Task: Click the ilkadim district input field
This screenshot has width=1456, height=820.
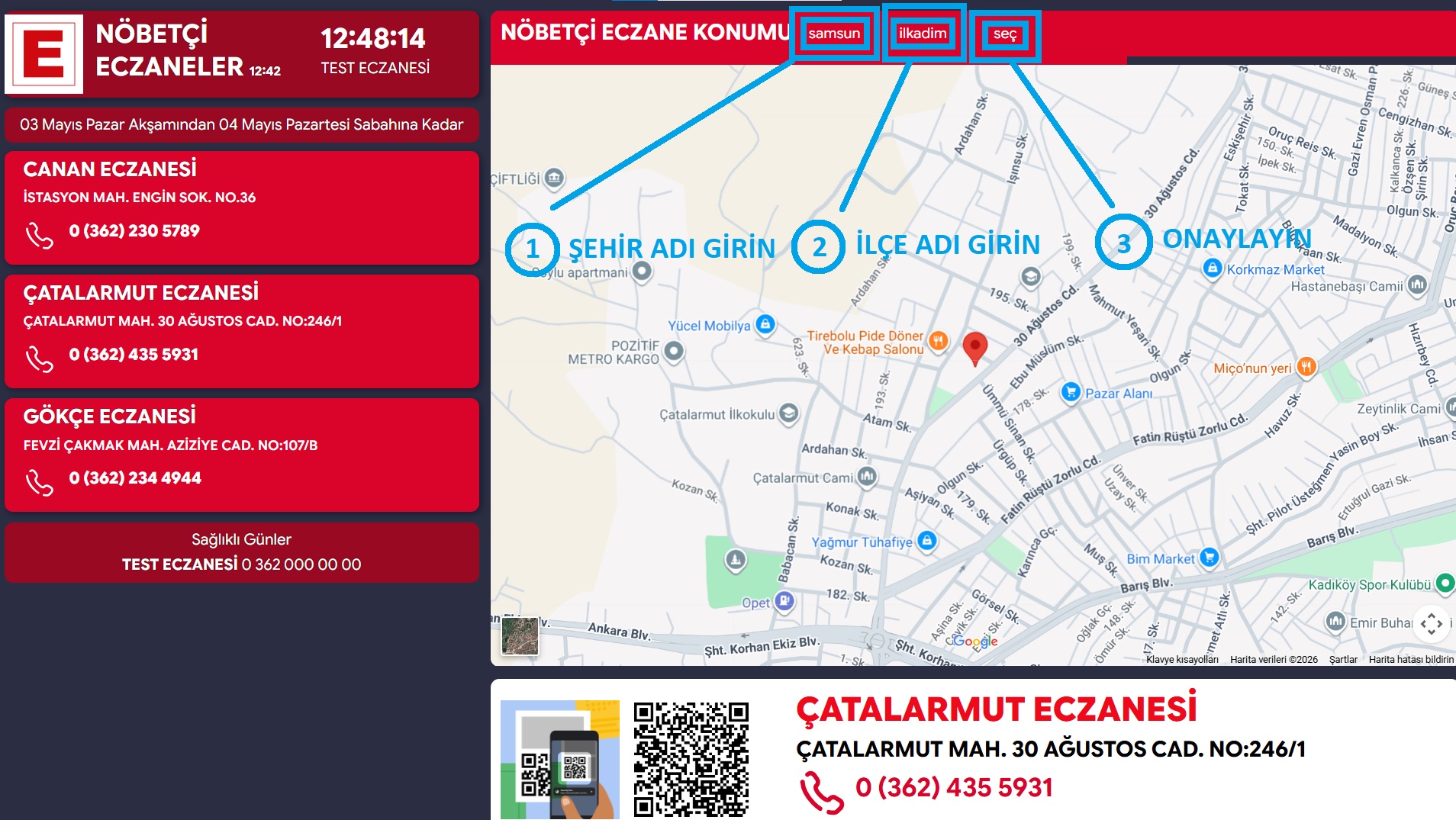Action: tap(923, 34)
